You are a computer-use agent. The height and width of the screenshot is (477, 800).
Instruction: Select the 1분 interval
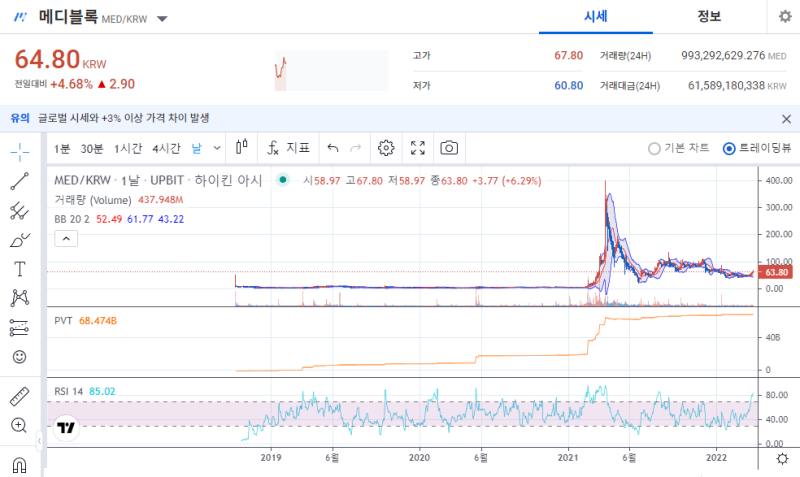tap(62, 148)
